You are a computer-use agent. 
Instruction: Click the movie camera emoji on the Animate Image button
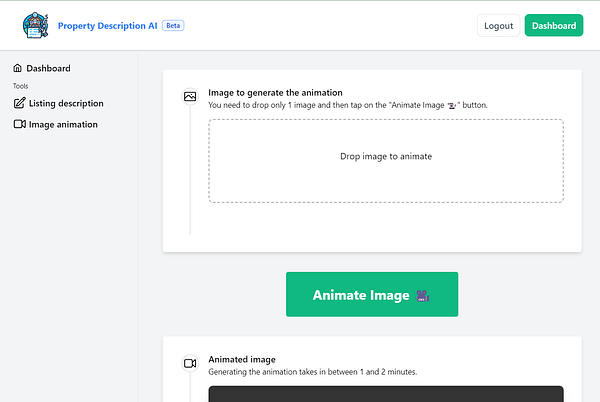pyautogui.click(x=424, y=295)
